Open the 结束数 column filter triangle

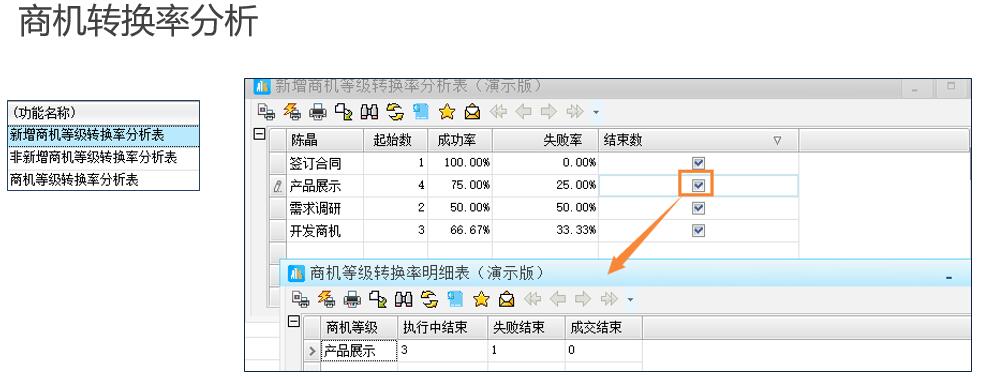pyautogui.click(x=777, y=140)
